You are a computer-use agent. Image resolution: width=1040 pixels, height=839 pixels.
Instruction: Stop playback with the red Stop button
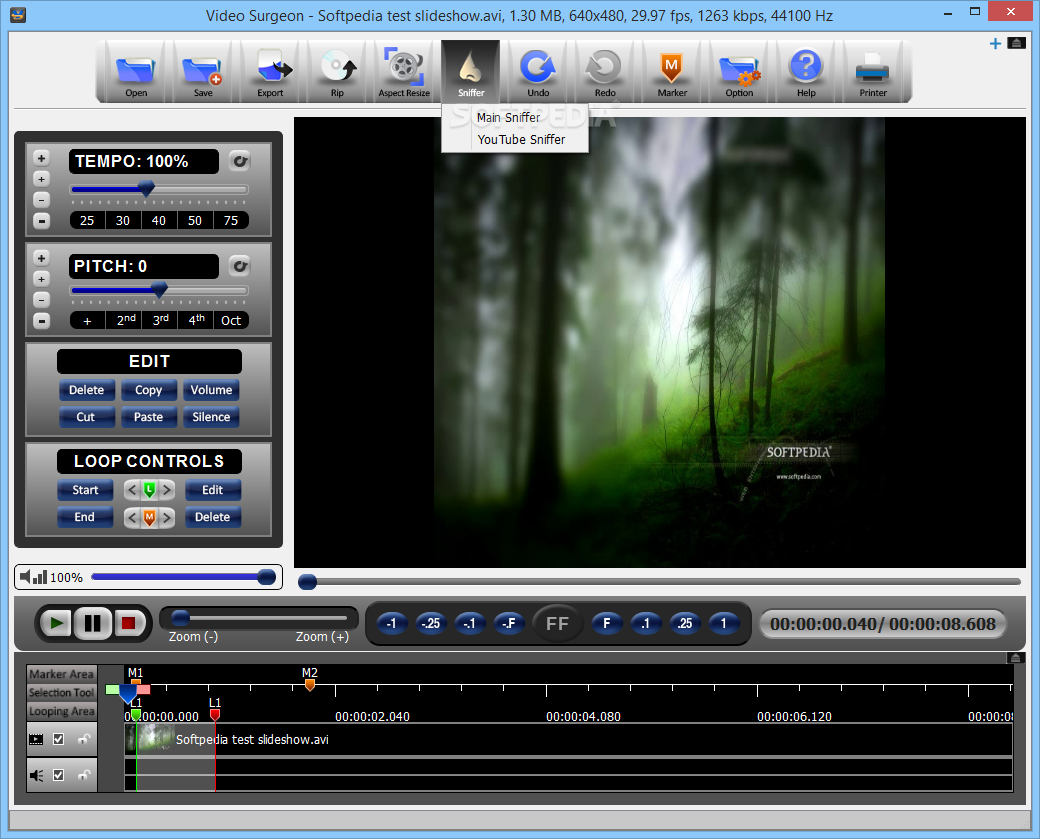128,623
